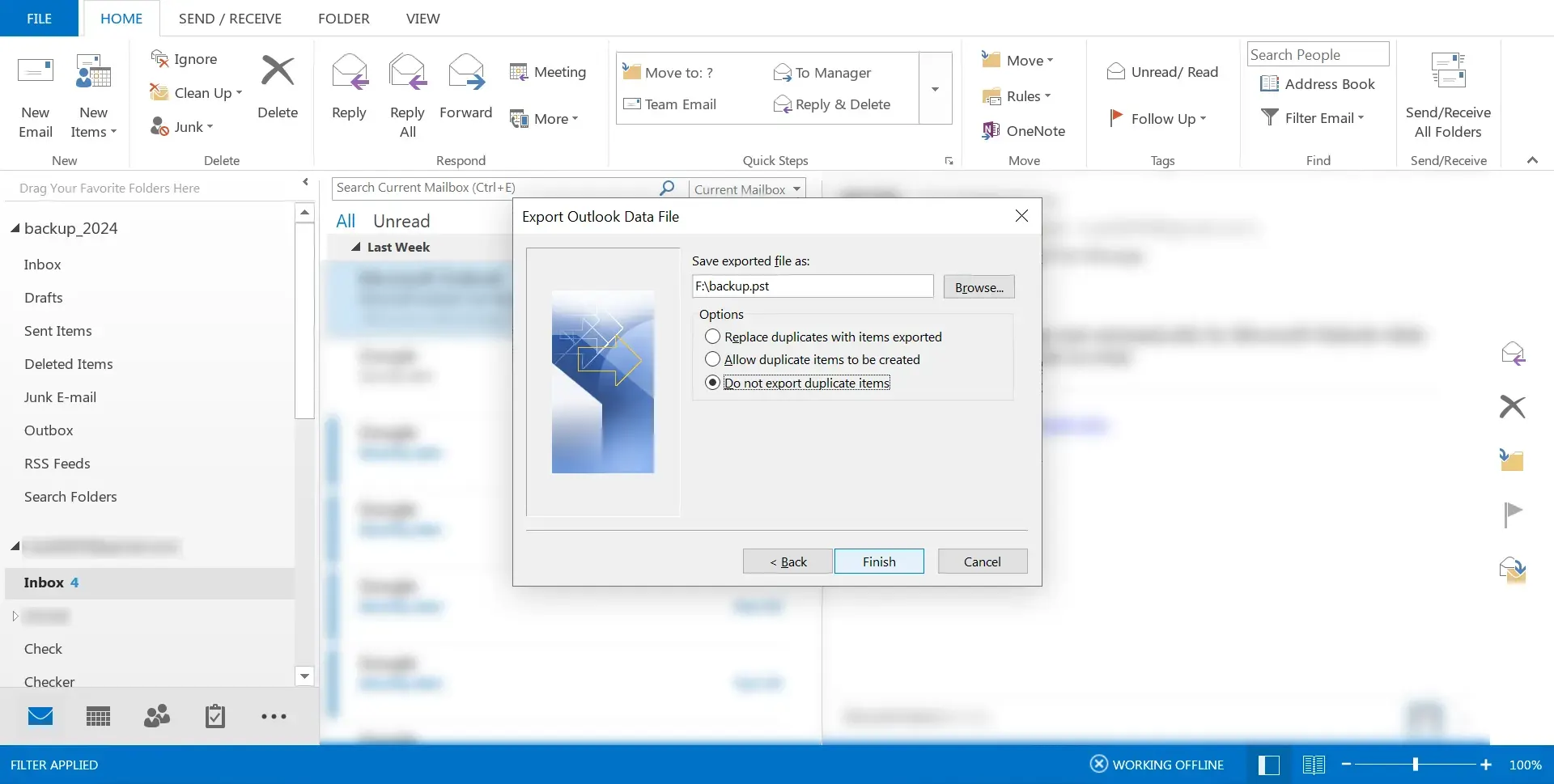Click the Unread/ Read icon
The height and width of the screenshot is (784, 1554).
1116,72
